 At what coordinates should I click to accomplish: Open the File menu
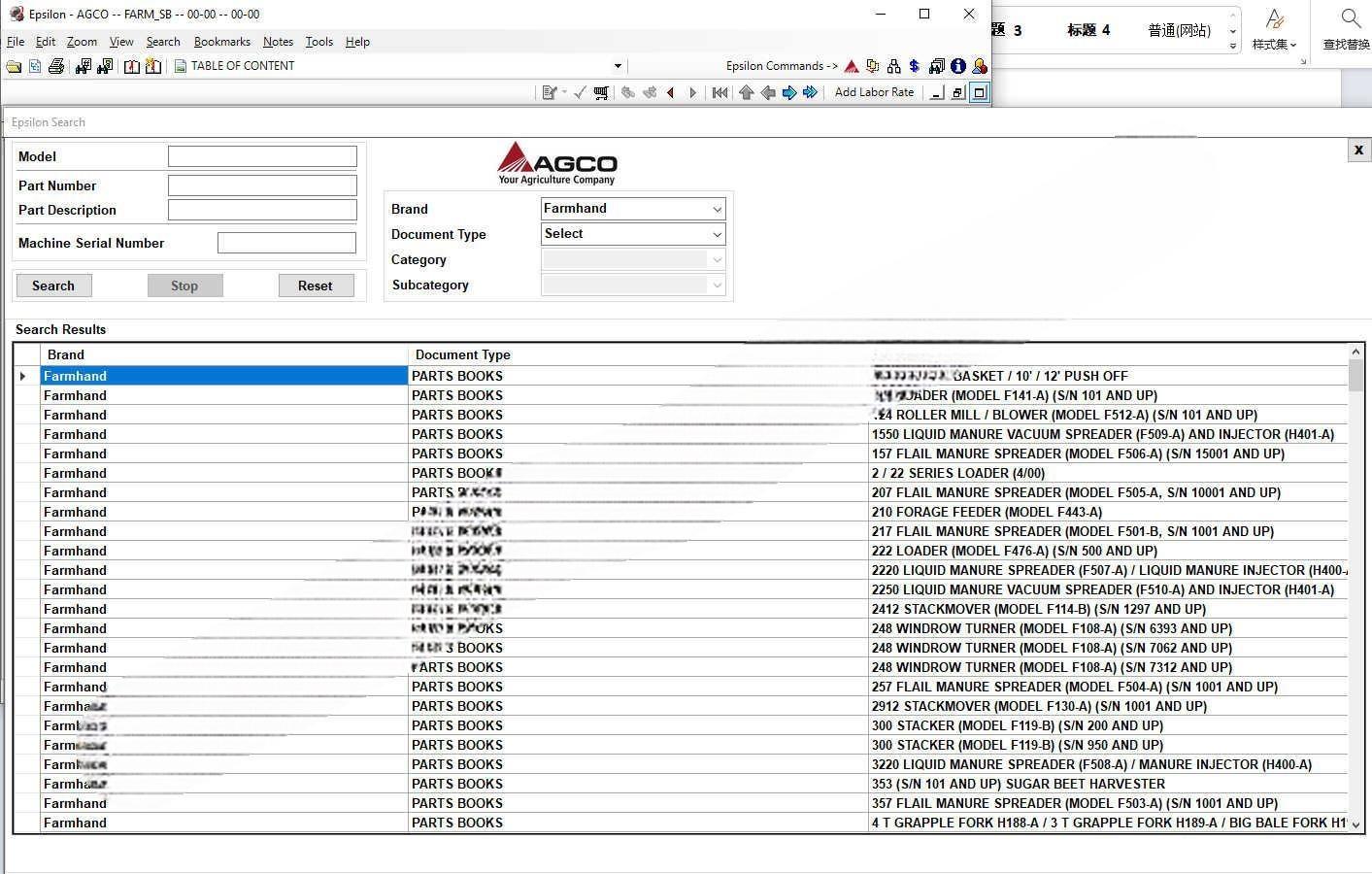[16, 42]
